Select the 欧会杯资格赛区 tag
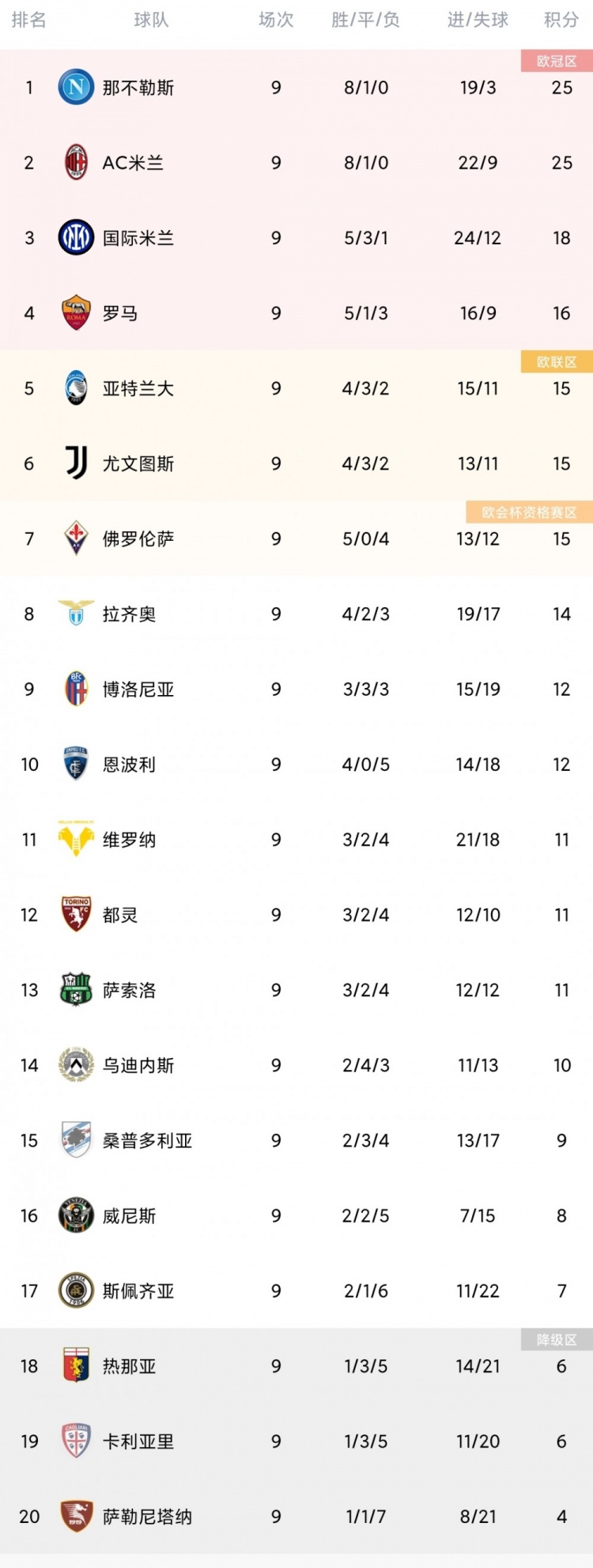The height and width of the screenshot is (1568, 593). [x=530, y=512]
